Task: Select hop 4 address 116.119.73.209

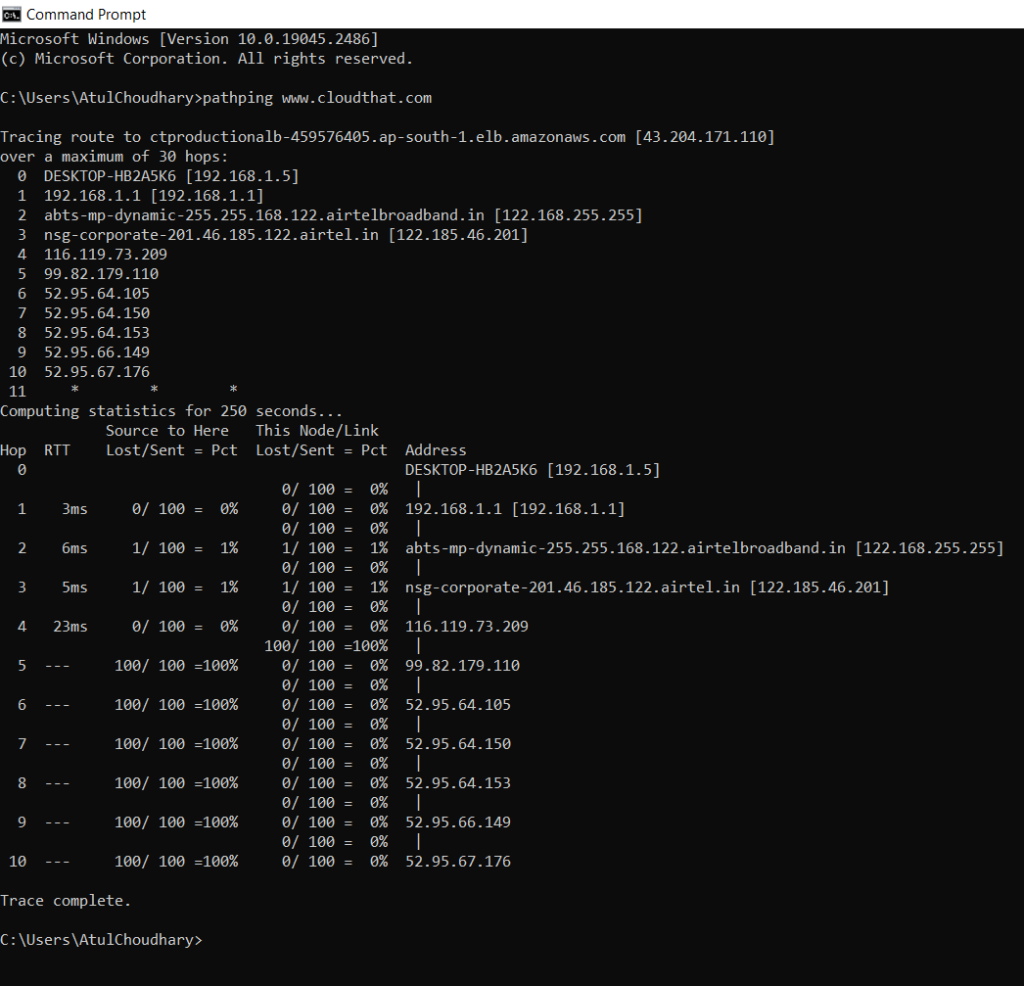Action: tap(105, 253)
